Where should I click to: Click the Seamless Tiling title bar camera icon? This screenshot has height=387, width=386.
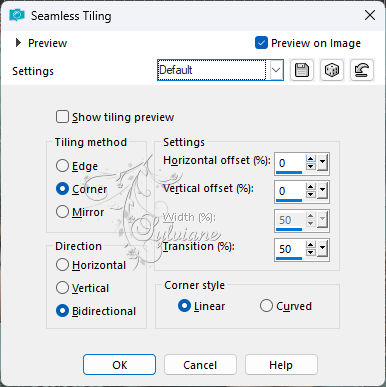click(17, 15)
